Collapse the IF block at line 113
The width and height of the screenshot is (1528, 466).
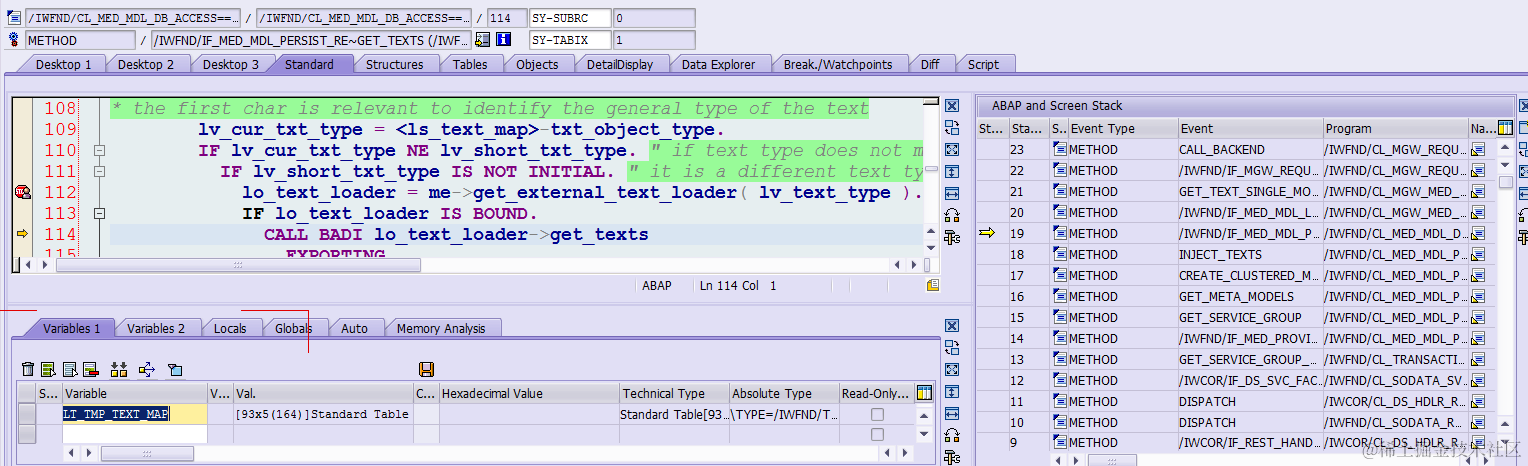(99, 213)
